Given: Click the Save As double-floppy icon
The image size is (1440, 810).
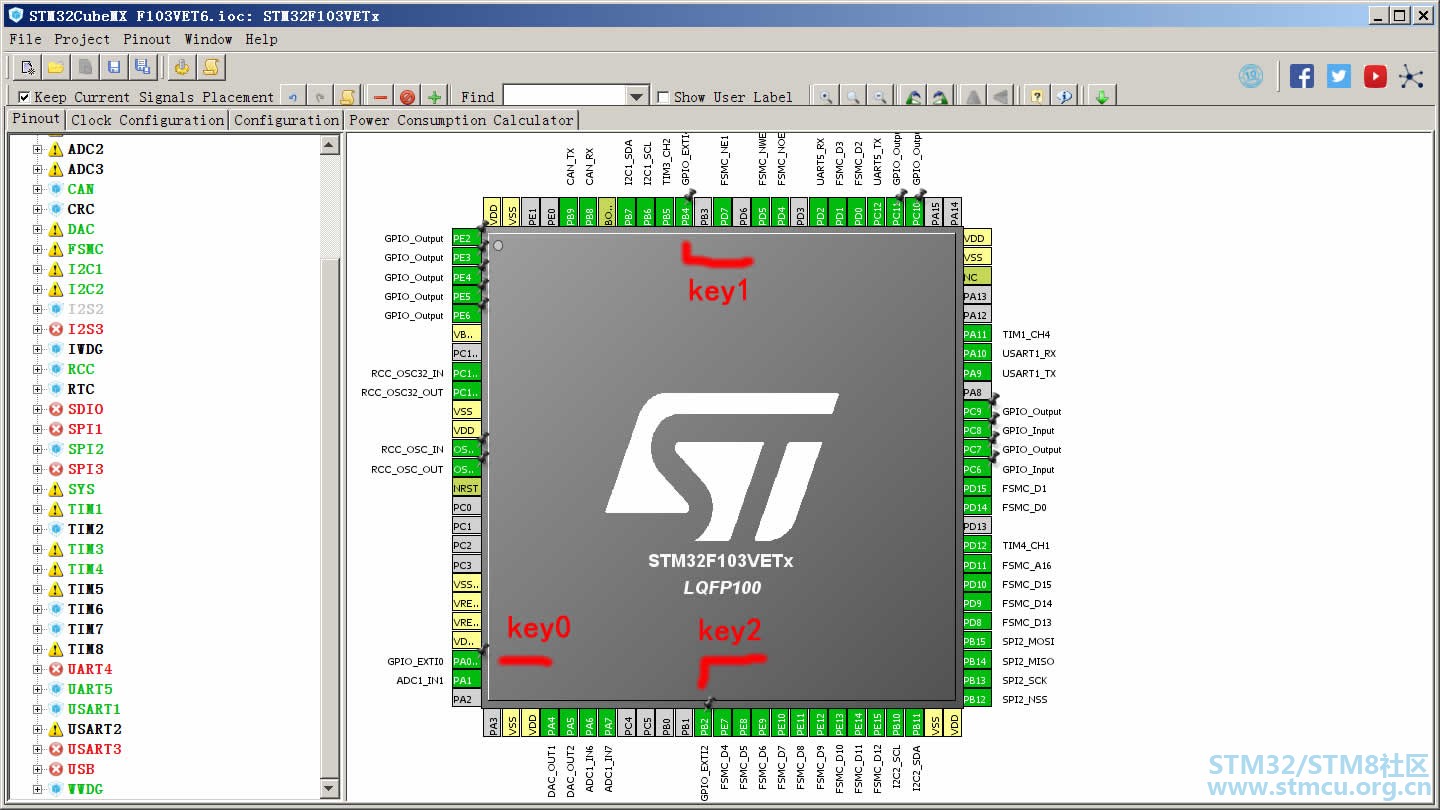Looking at the screenshot, I should coord(142,67).
